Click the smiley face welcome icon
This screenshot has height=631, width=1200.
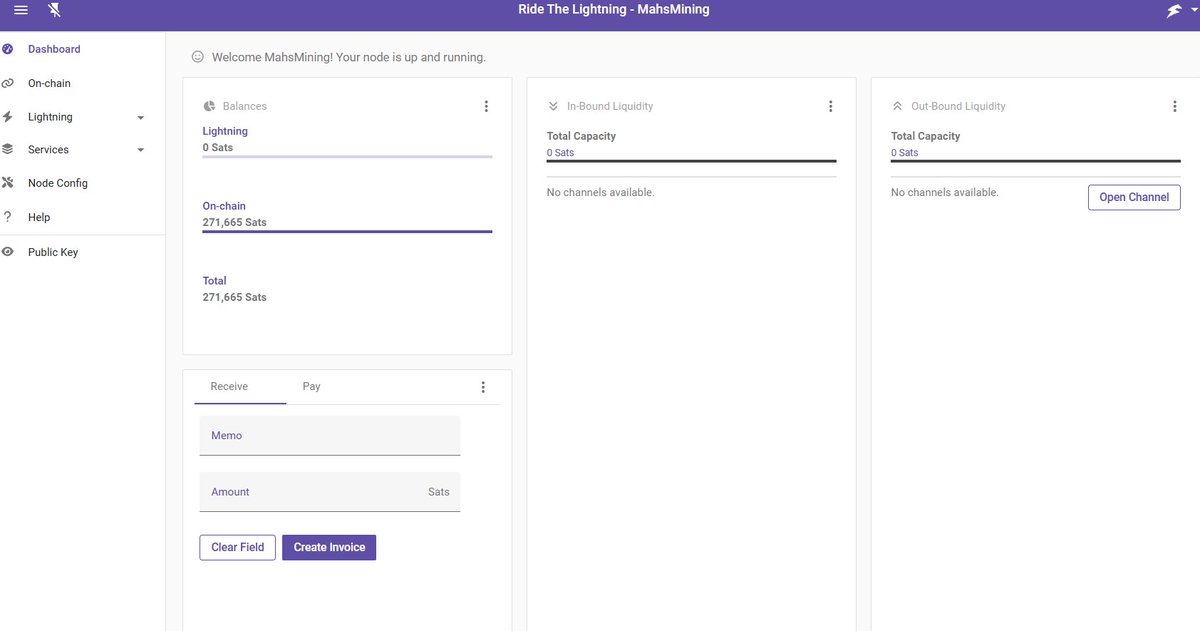coord(198,57)
